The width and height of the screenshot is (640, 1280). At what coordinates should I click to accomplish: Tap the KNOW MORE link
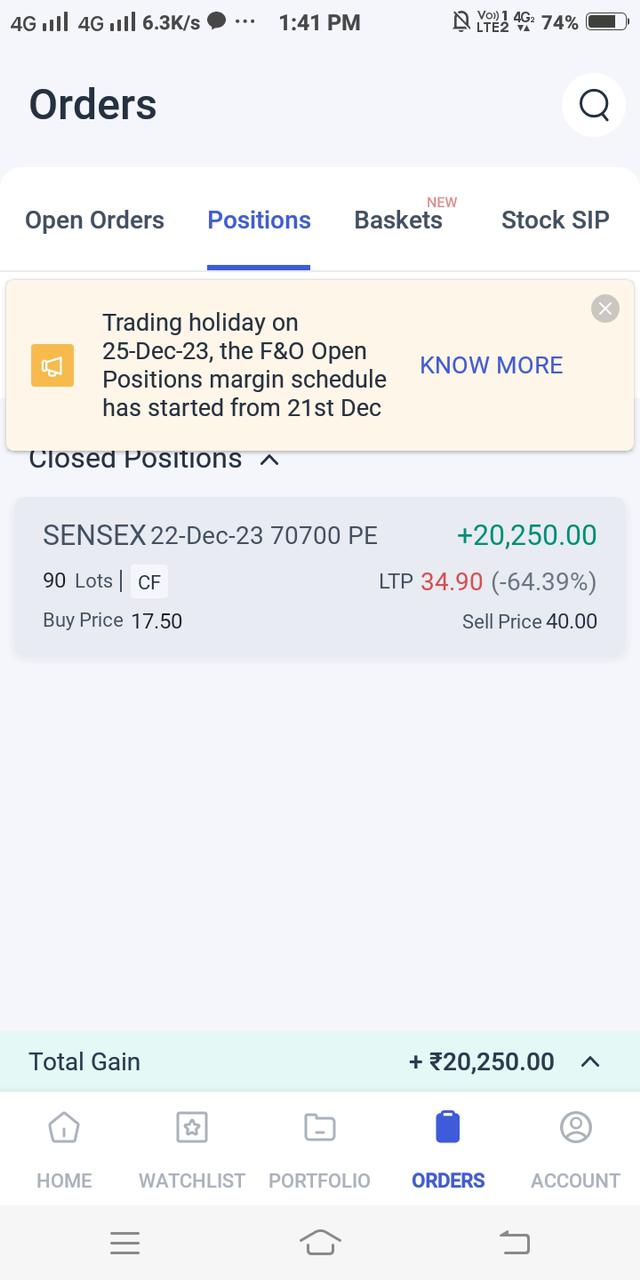pyautogui.click(x=491, y=365)
